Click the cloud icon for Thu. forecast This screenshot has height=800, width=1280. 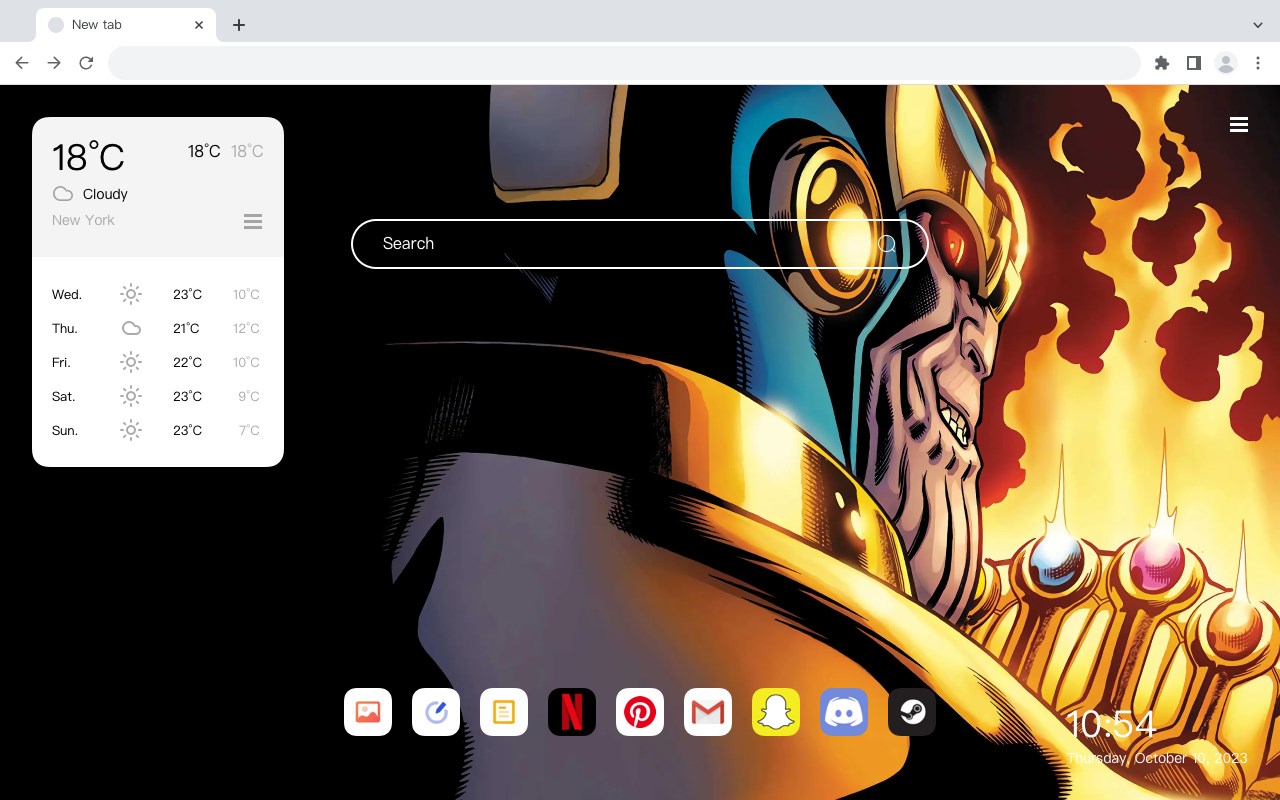(x=131, y=328)
